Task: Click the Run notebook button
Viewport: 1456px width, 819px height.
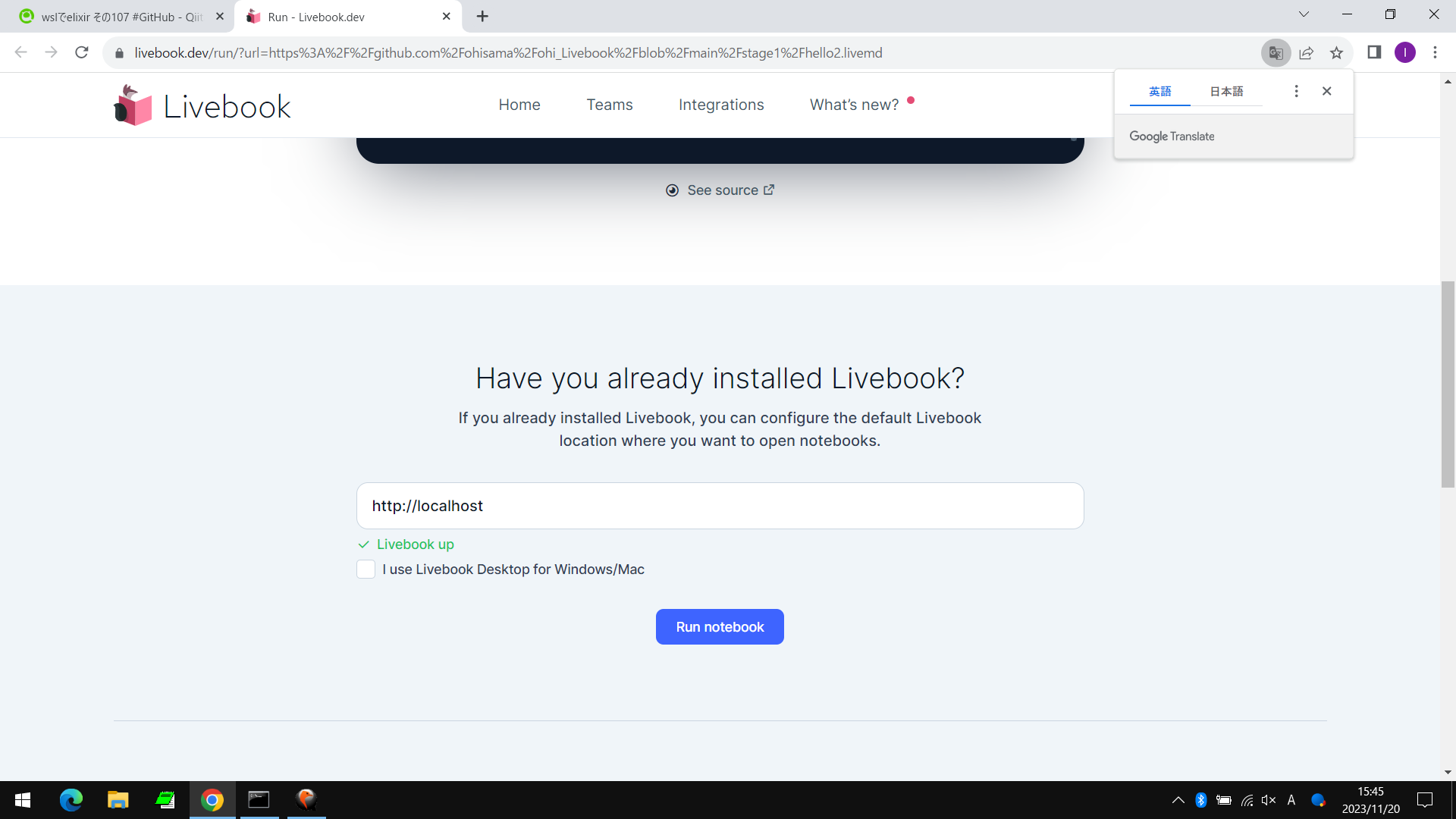Action: point(719,627)
